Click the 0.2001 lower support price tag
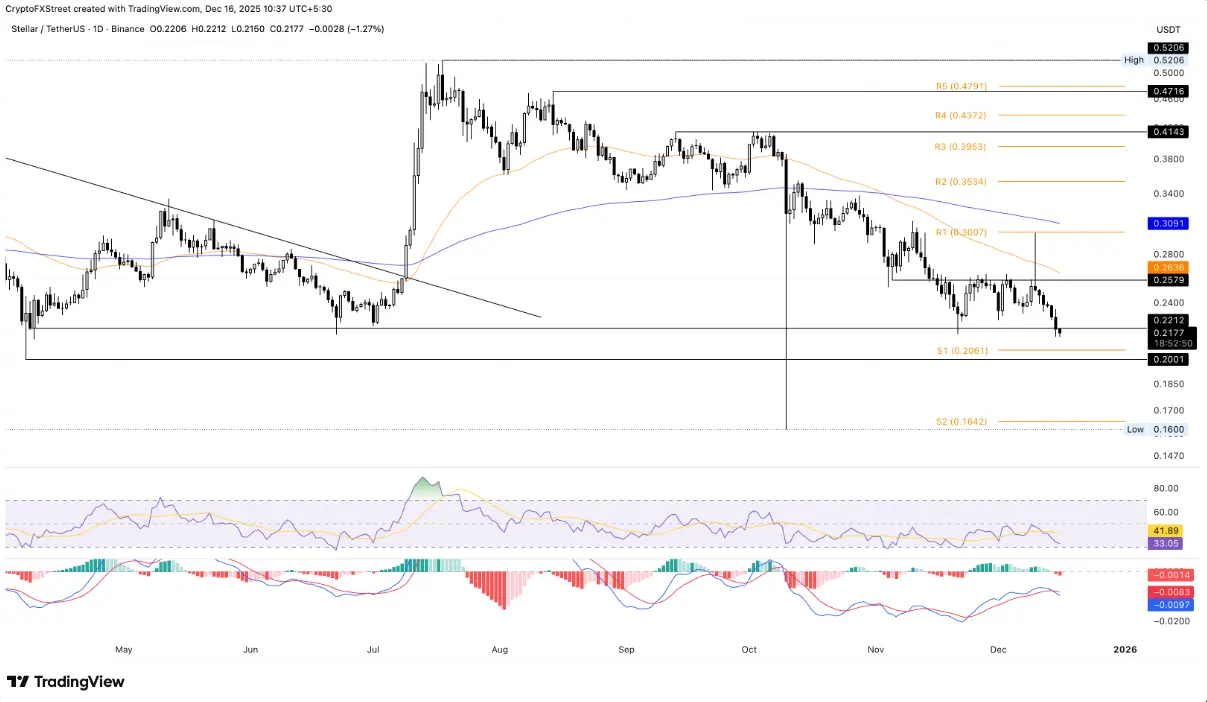 [1169, 359]
